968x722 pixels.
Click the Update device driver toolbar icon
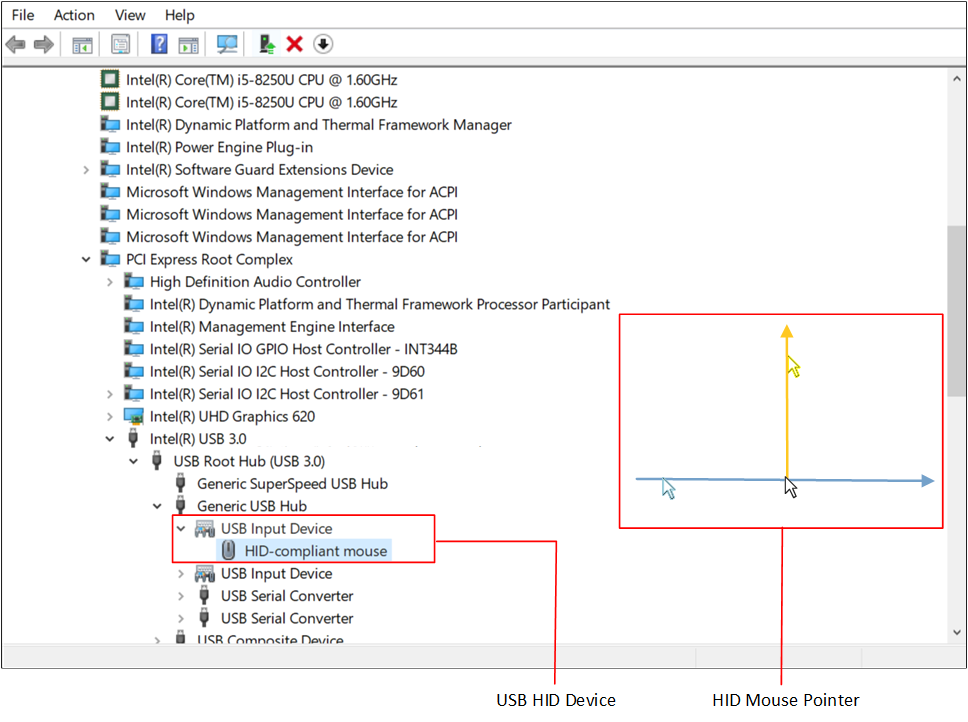tap(267, 44)
